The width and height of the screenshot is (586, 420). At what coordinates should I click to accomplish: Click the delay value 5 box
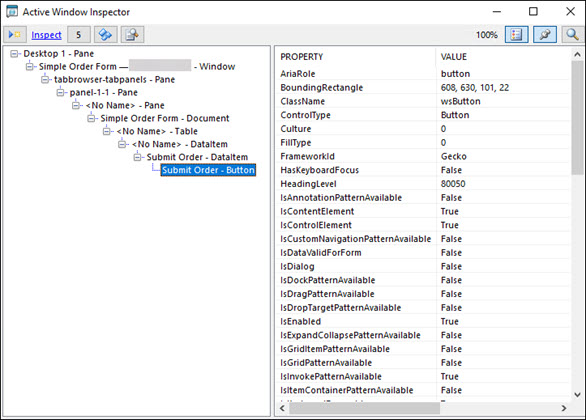pyautogui.click(x=78, y=35)
